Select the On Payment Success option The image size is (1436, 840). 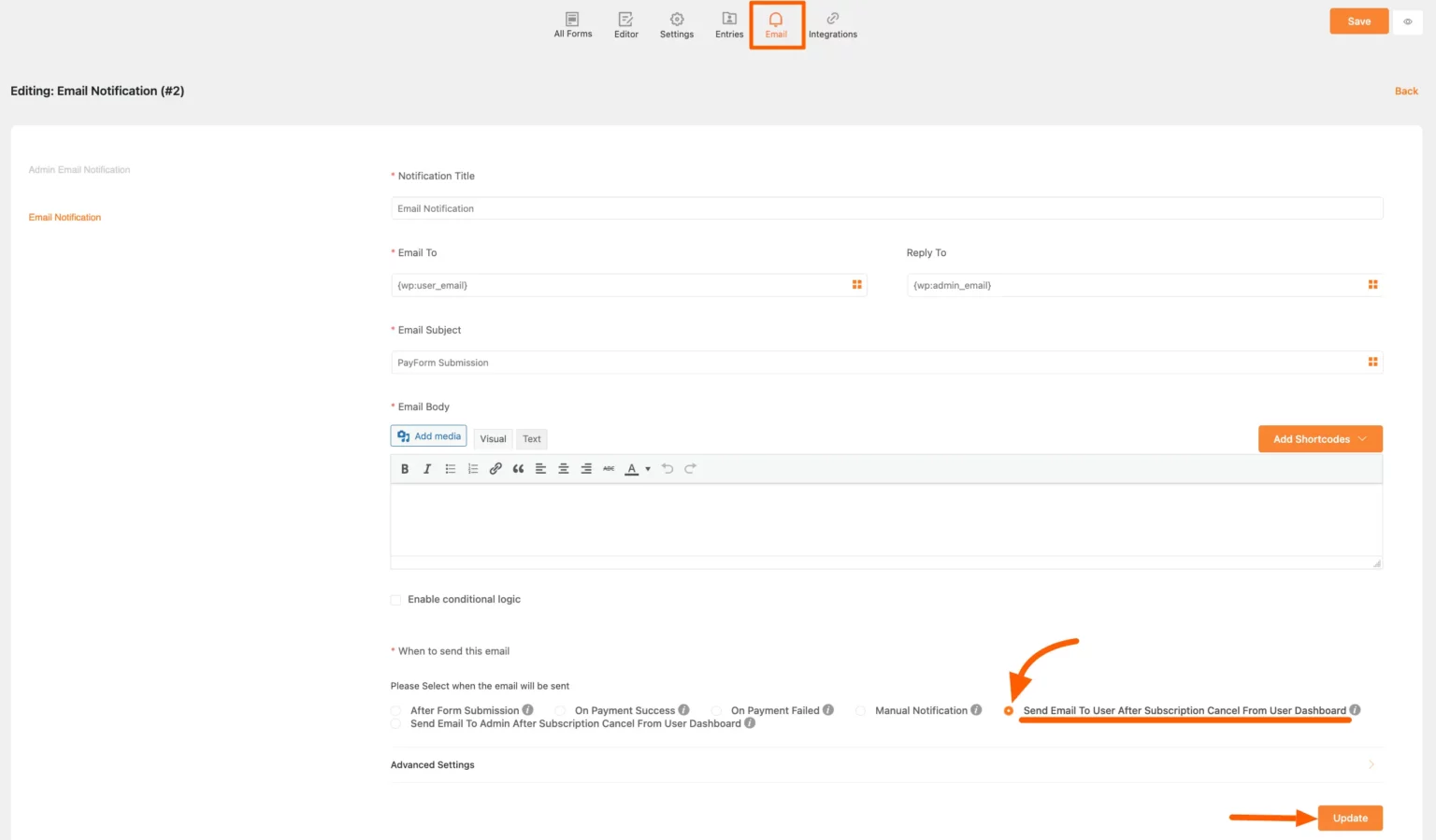pyautogui.click(x=559, y=710)
